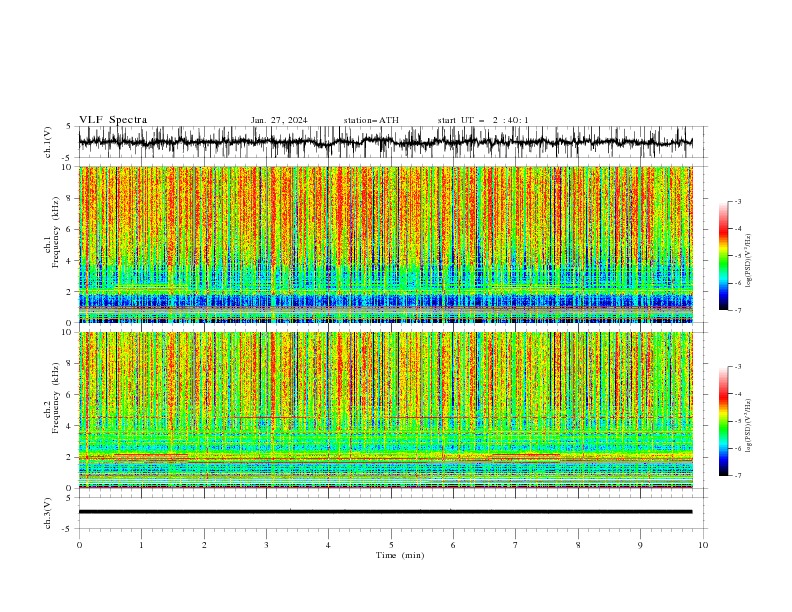
Task: Select the "Time (min)" x-axis label
Action: pyautogui.click(x=400, y=555)
